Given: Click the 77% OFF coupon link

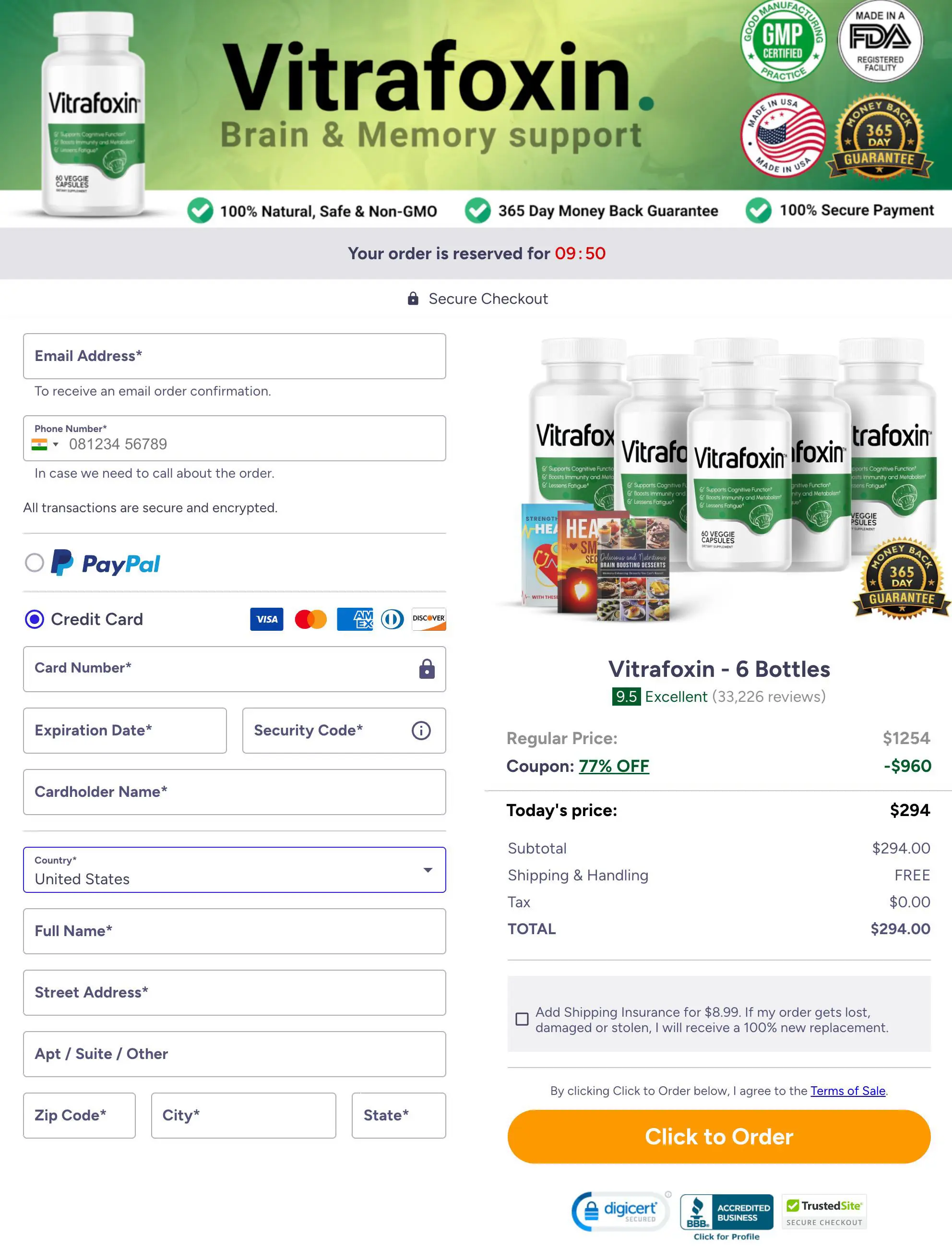Looking at the screenshot, I should (x=614, y=766).
